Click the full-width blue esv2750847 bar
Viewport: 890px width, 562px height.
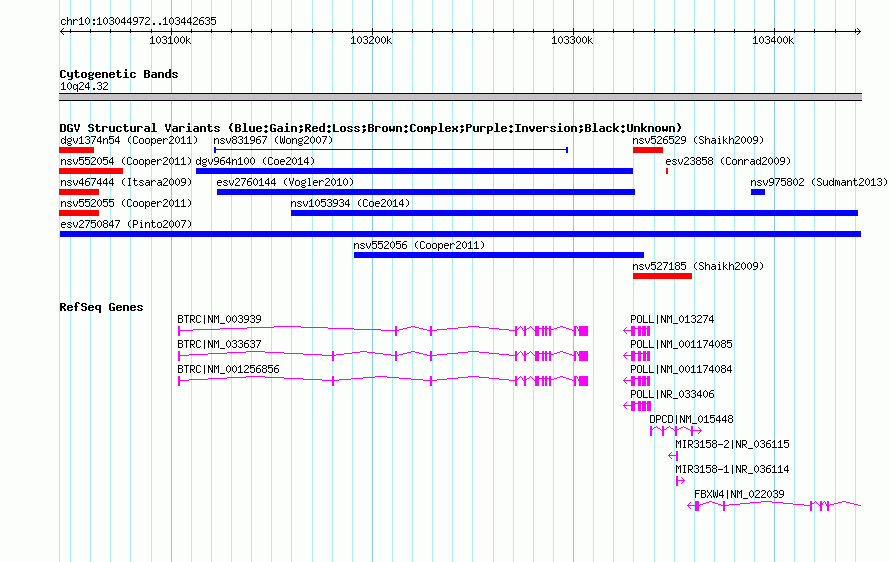460,234
